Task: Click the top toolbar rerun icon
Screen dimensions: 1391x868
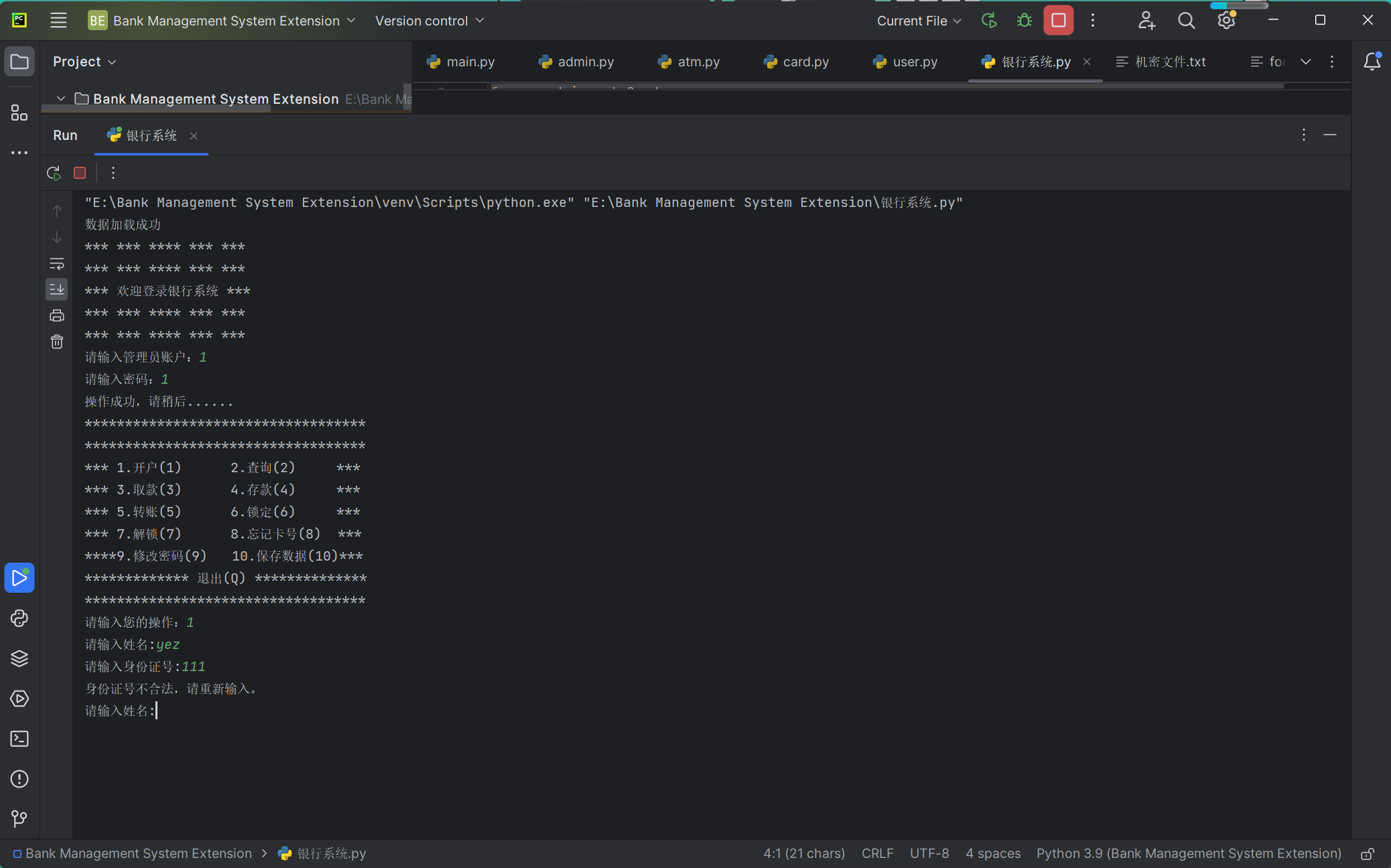Action: pos(989,21)
